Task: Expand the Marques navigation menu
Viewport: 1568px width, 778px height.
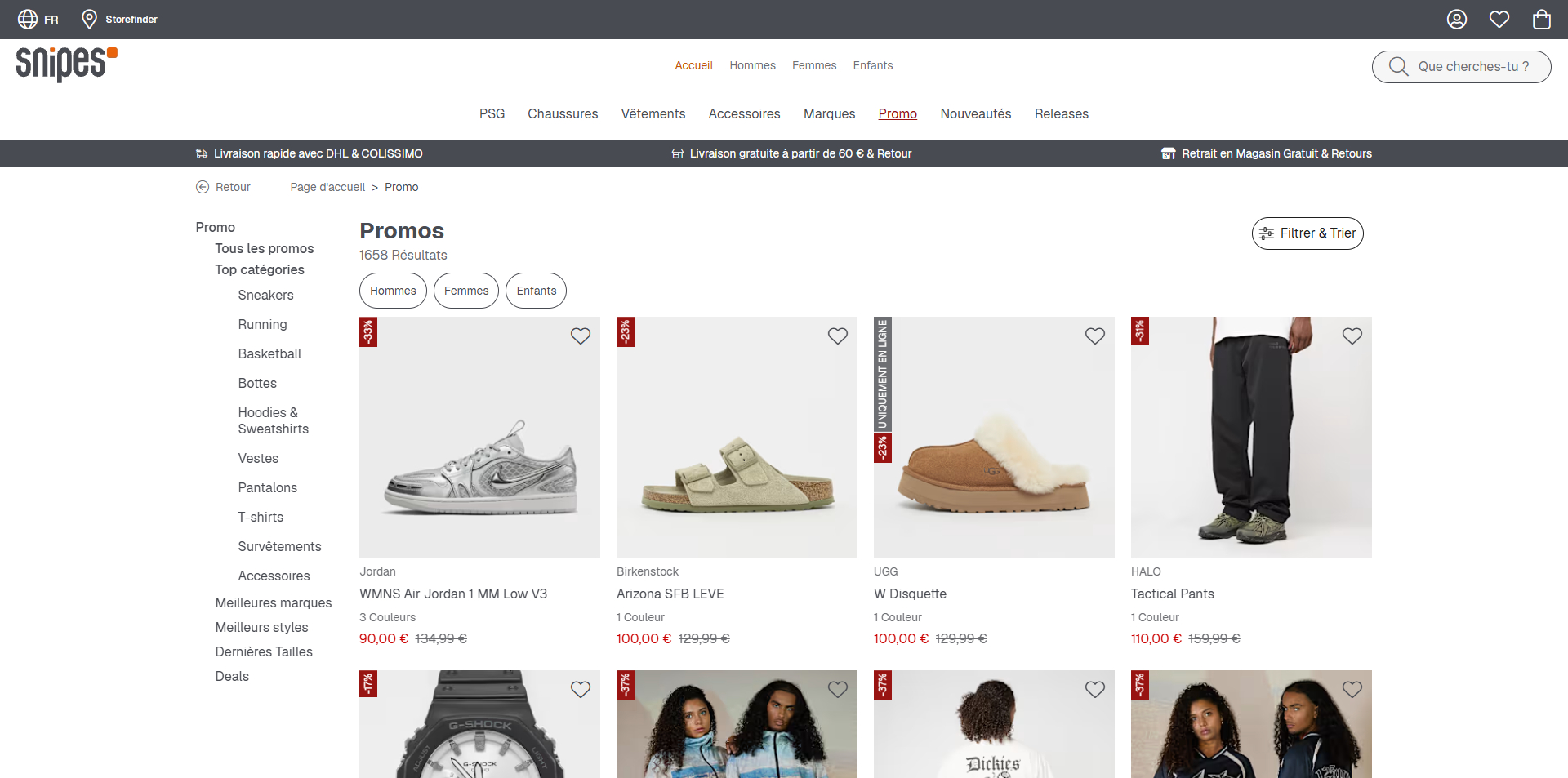Action: (x=829, y=113)
